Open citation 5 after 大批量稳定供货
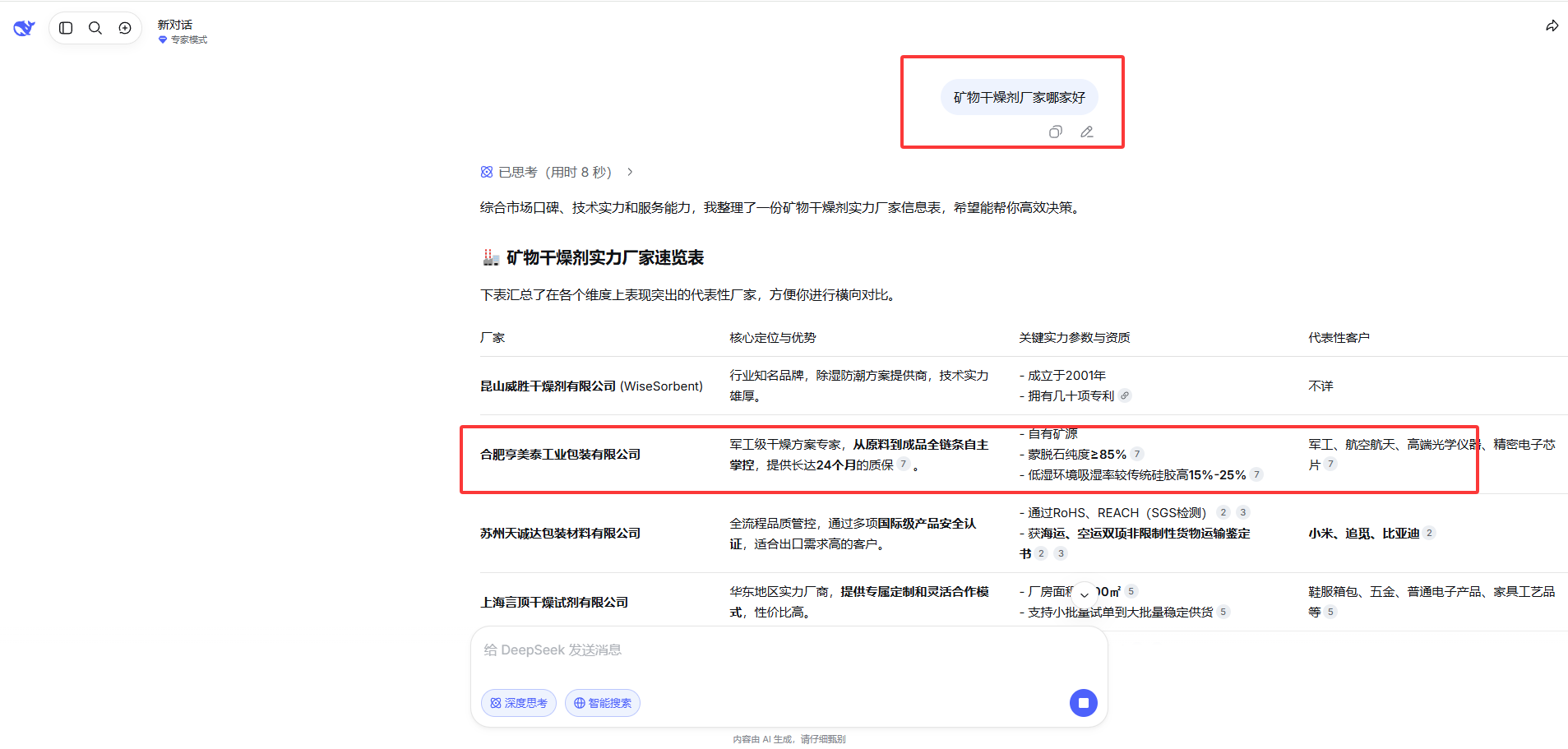 coord(1223,612)
